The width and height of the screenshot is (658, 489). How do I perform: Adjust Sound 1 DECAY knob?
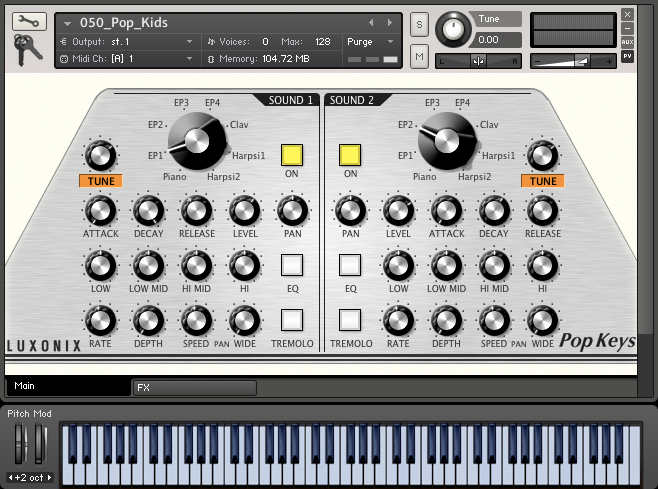click(x=148, y=211)
